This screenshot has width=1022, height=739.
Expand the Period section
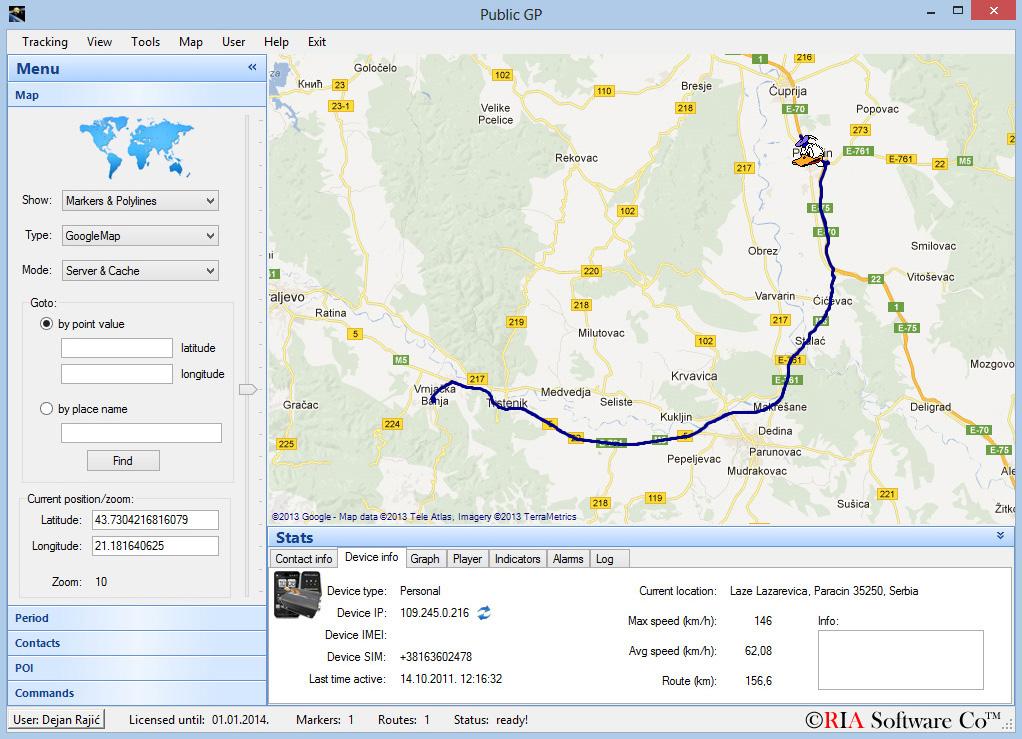(32, 618)
